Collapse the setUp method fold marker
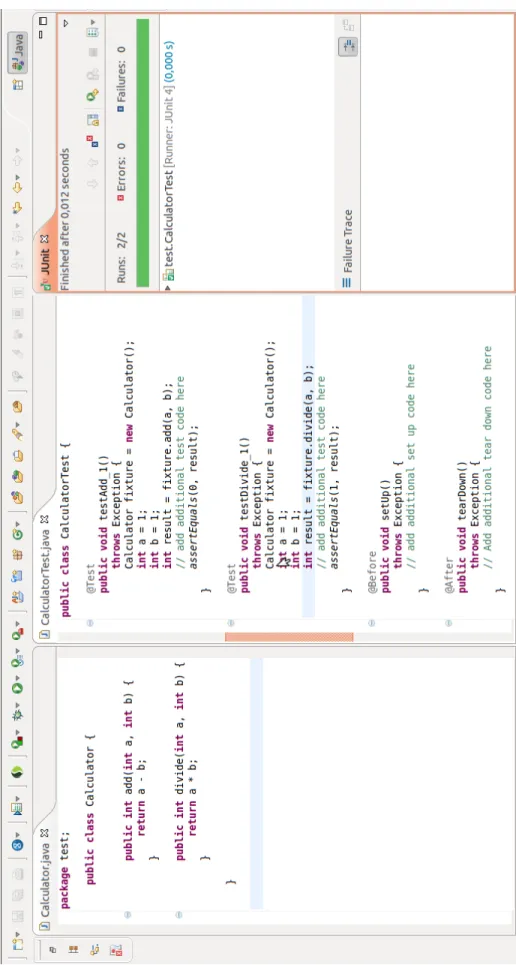Viewport: 516px width, 965px height. pos(371,623)
